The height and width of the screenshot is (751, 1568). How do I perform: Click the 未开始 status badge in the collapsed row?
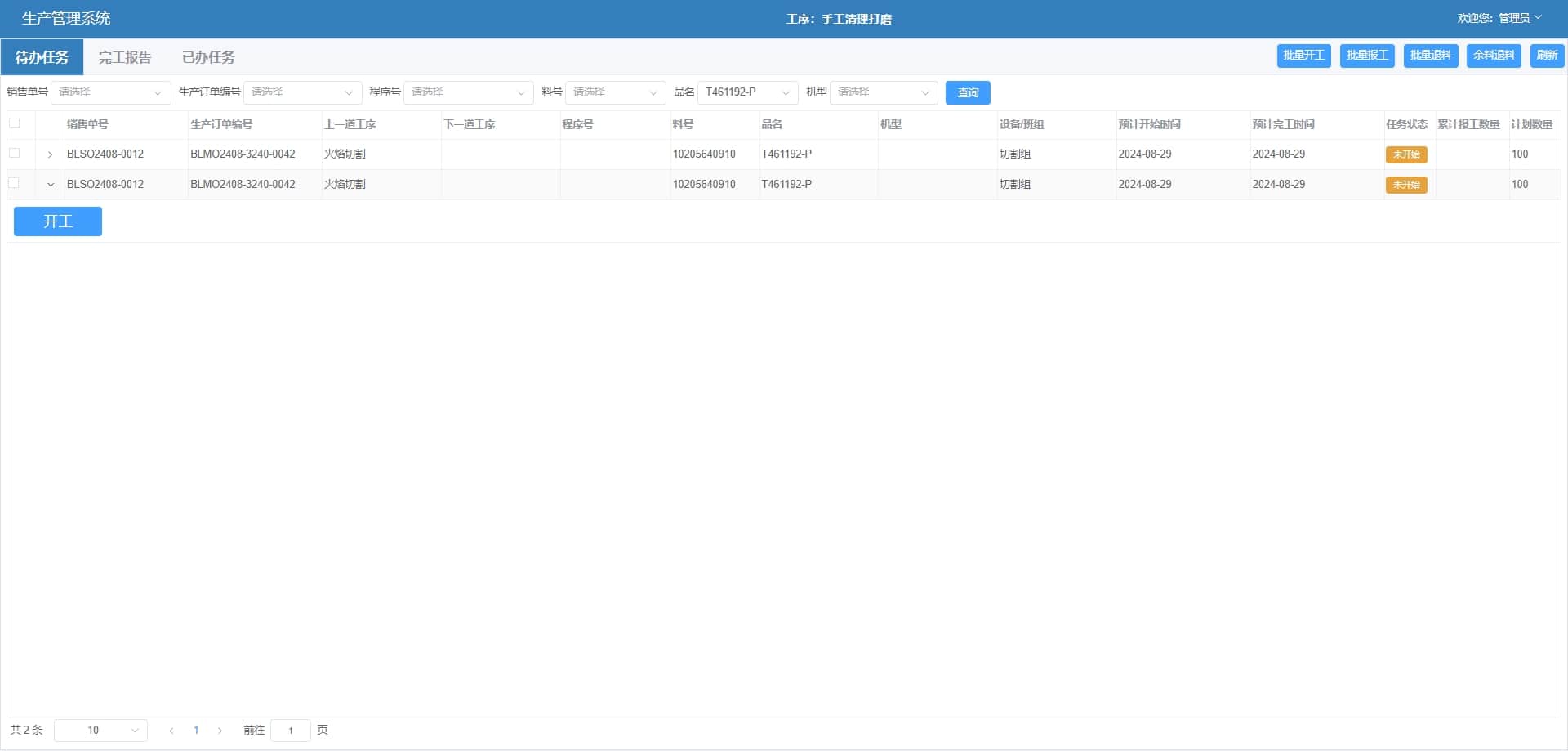[1406, 154]
